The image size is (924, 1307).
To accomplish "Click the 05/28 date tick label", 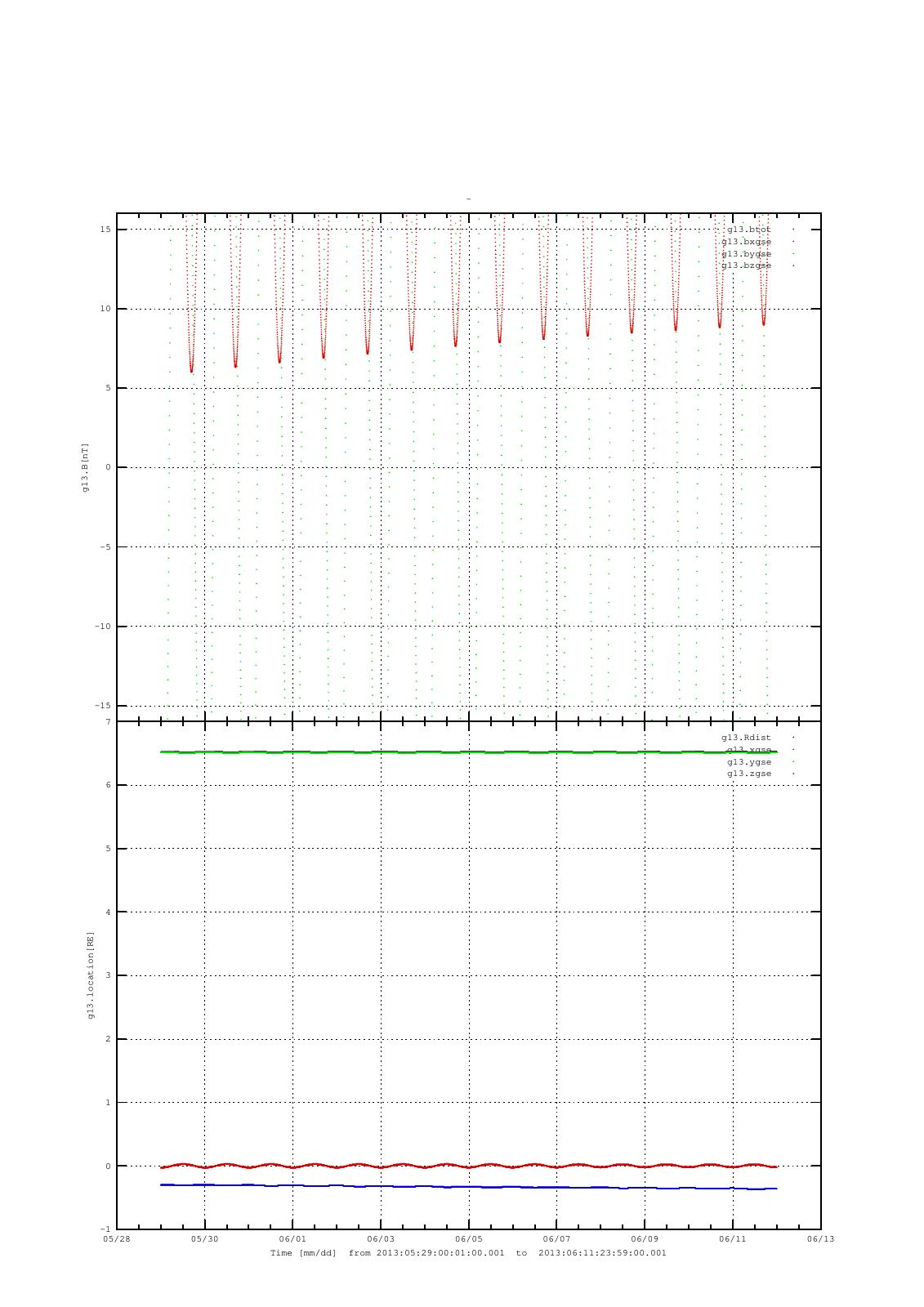I will pos(117,1239).
